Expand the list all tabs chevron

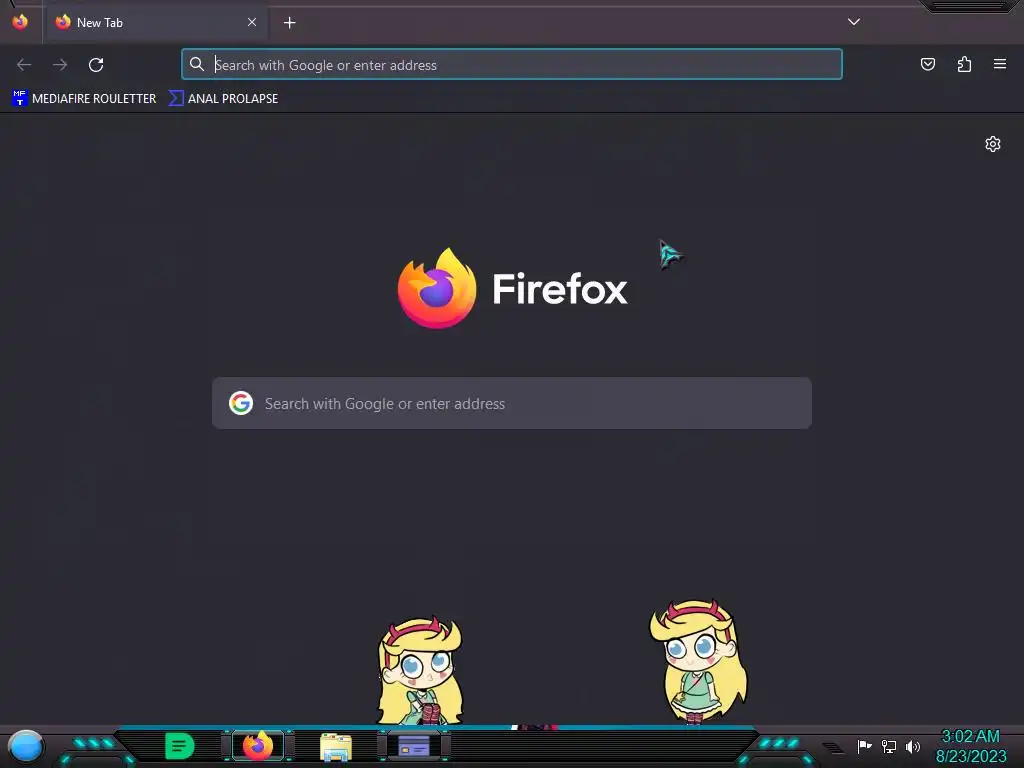tap(854, 22)
